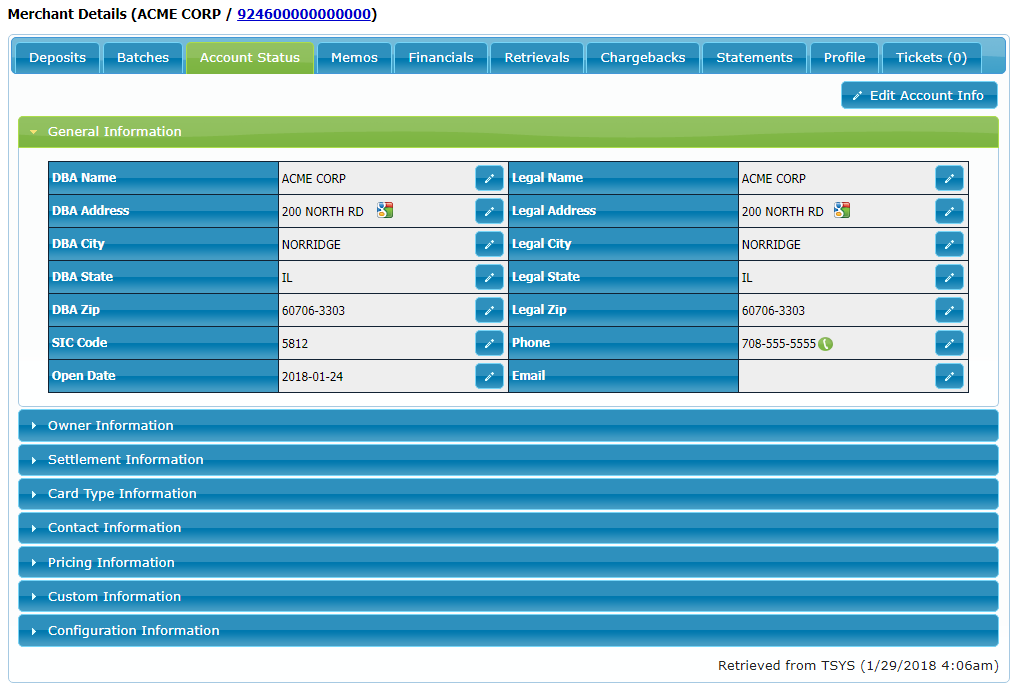
Task: Select the Legal City value NORRIDGE
Action: tap(771, 245)
